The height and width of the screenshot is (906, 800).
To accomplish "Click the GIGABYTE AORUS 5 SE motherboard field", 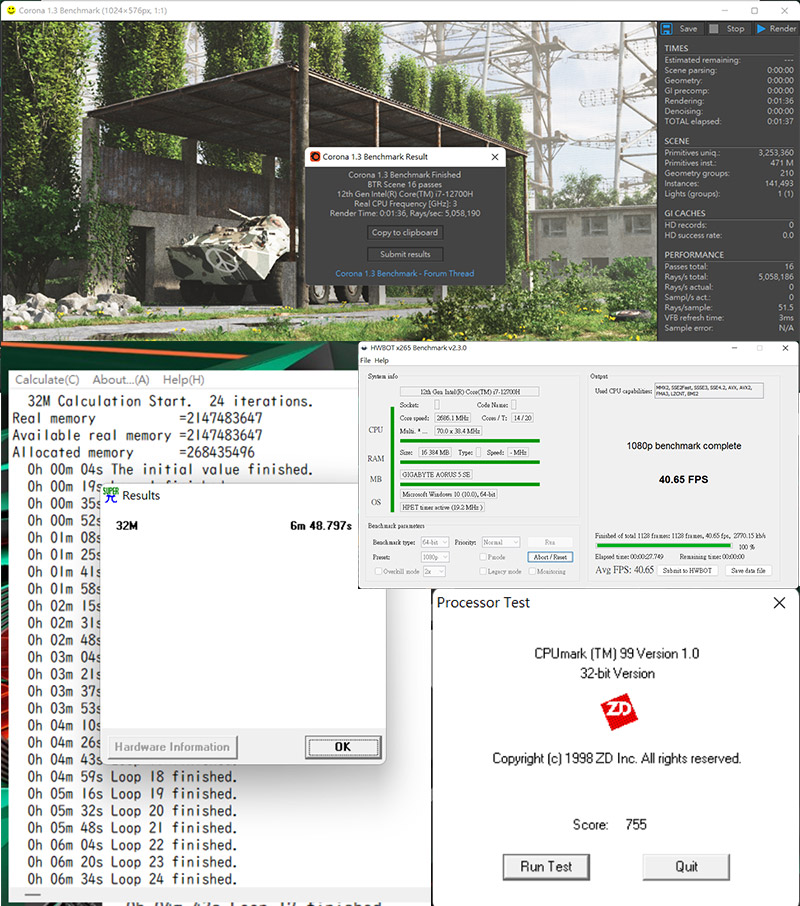I will coord(437,474).
